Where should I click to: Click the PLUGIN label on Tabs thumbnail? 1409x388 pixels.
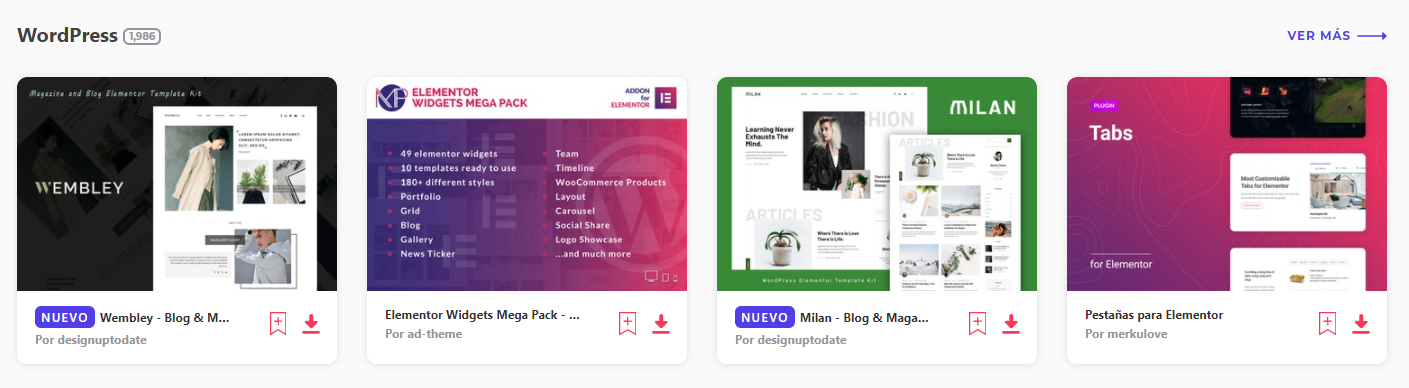[x=1105, y=105]
